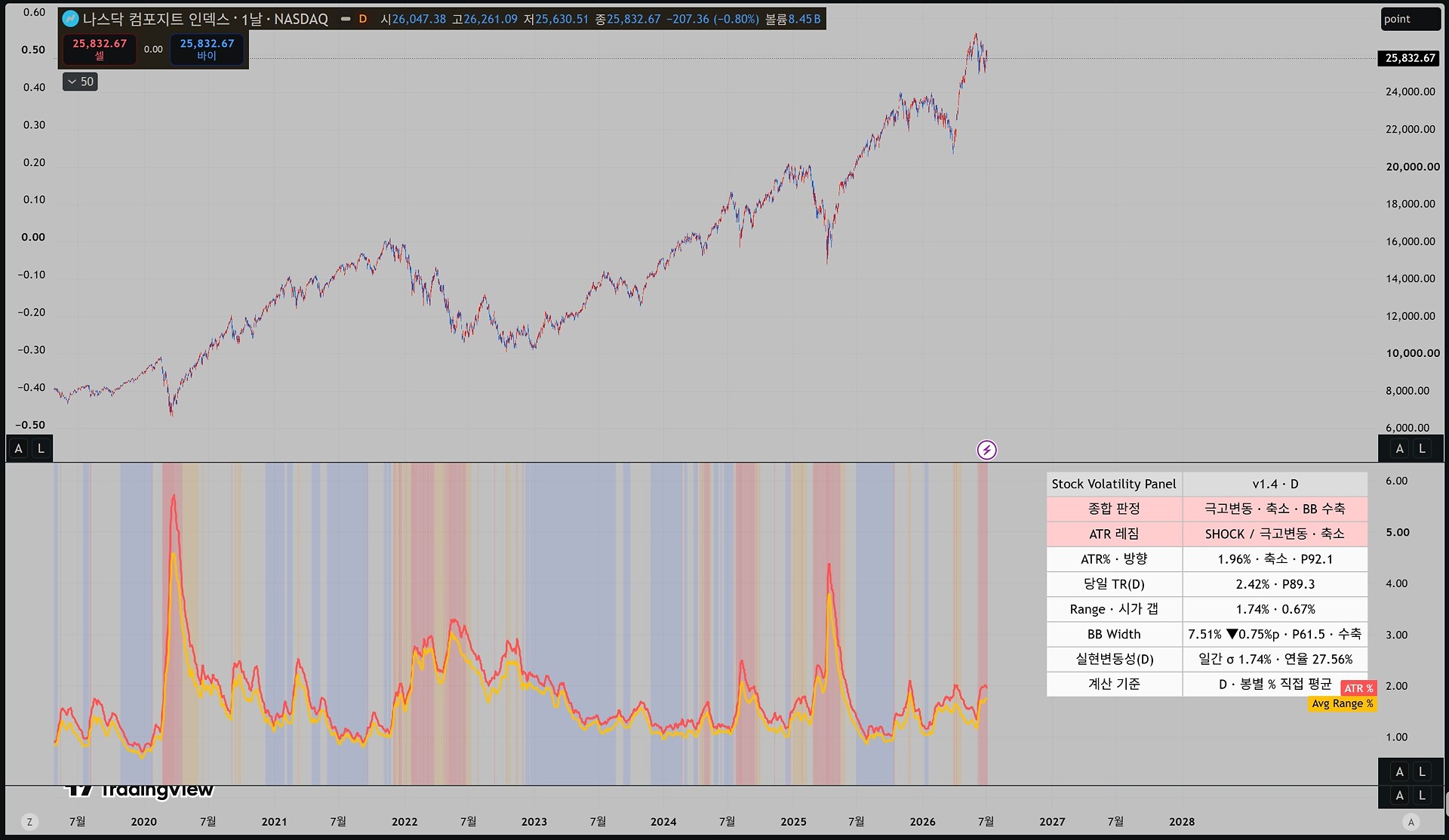Image resolution: width=1449 pixels, height=840 pixels.
Task: Click the 2028 label on the time axis
Action: tap(1182, 822)
